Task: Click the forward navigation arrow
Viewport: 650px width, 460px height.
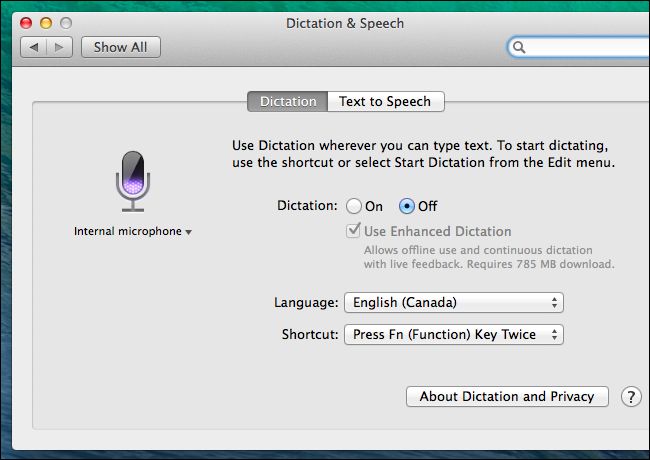Action: pos(61,47)
